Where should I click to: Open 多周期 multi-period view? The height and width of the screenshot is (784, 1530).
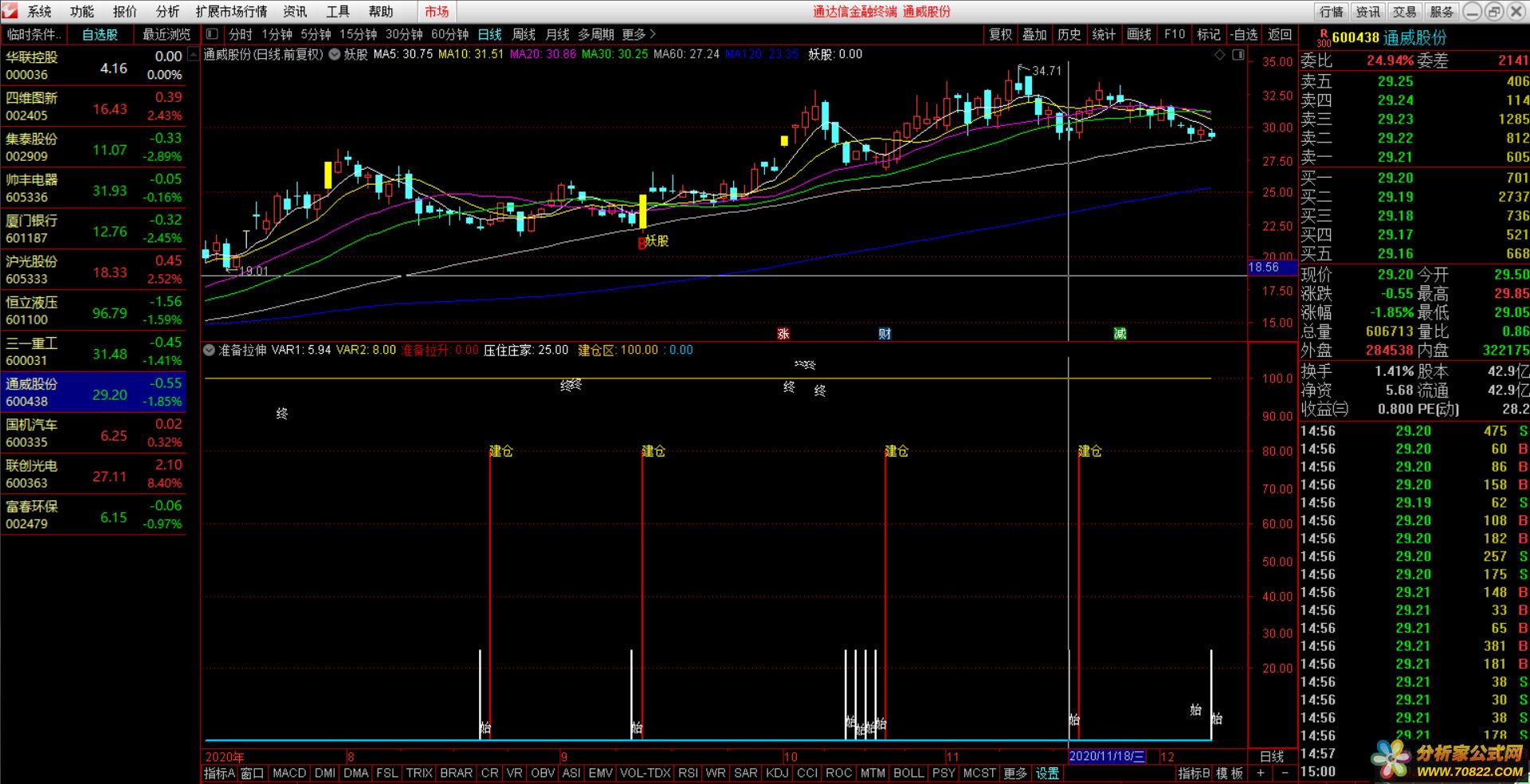click(x=595, y=34)
